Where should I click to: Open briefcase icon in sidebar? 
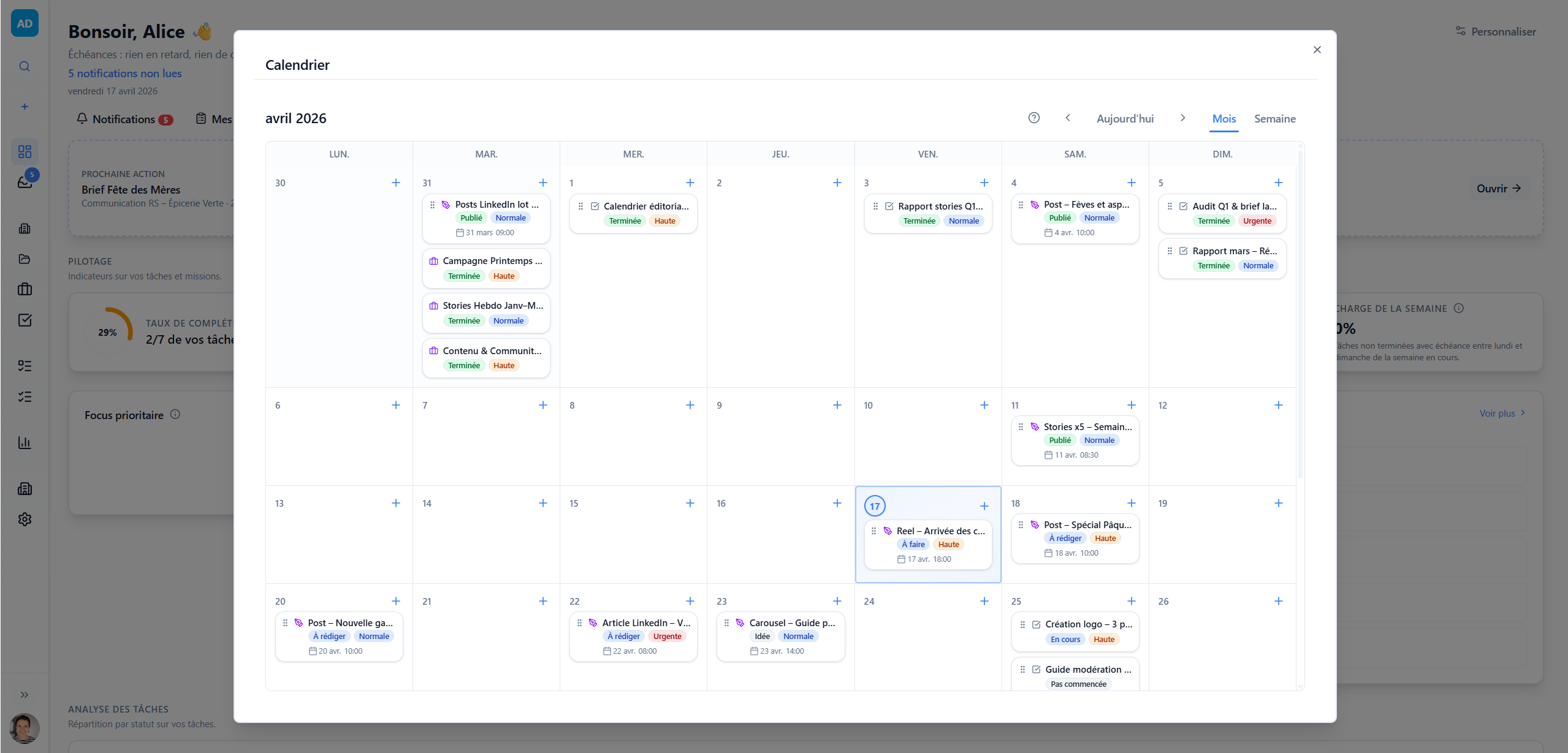tap(25, 289)
